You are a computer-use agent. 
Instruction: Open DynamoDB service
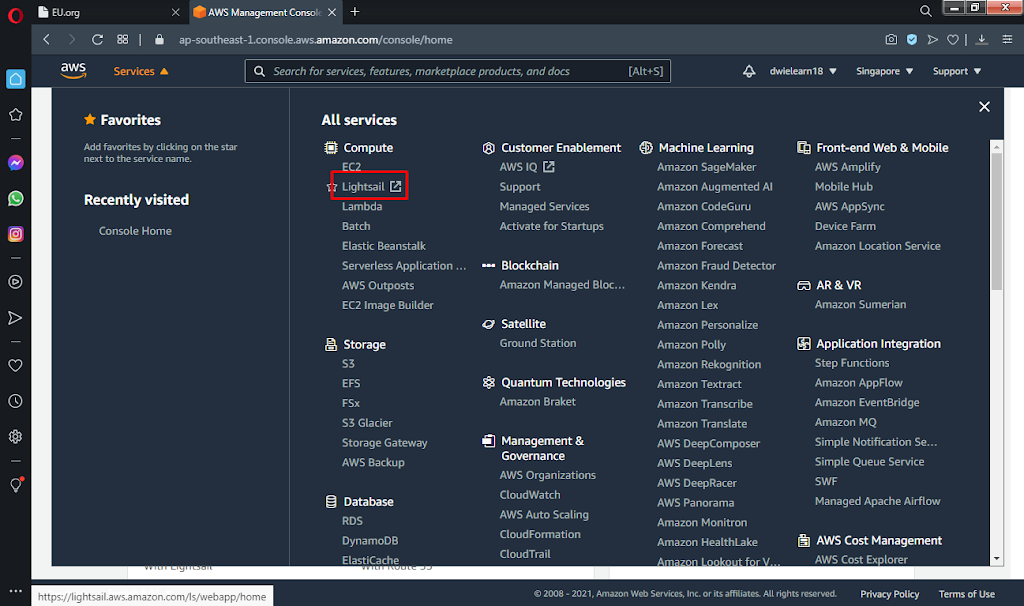point(370,541)
